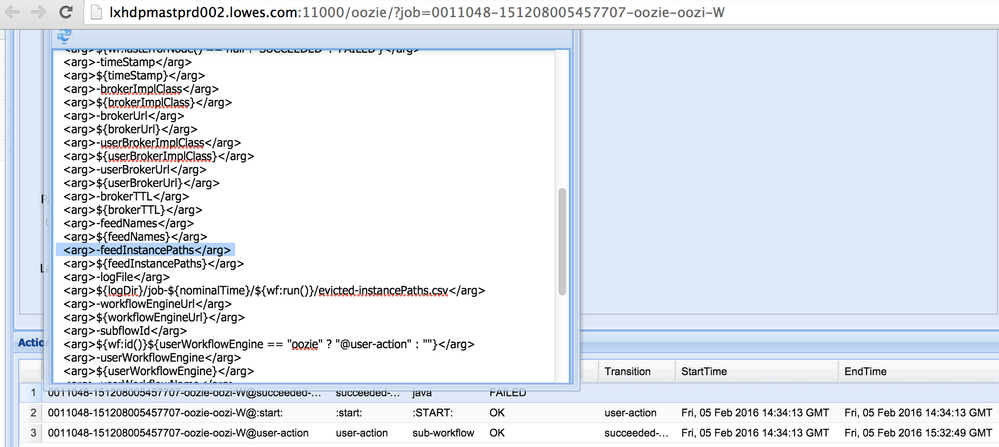Click the ${brokerImplClass} arg line
Image resolution: width=999 pixels, height=447 pixels.
(x=147, y=103)
